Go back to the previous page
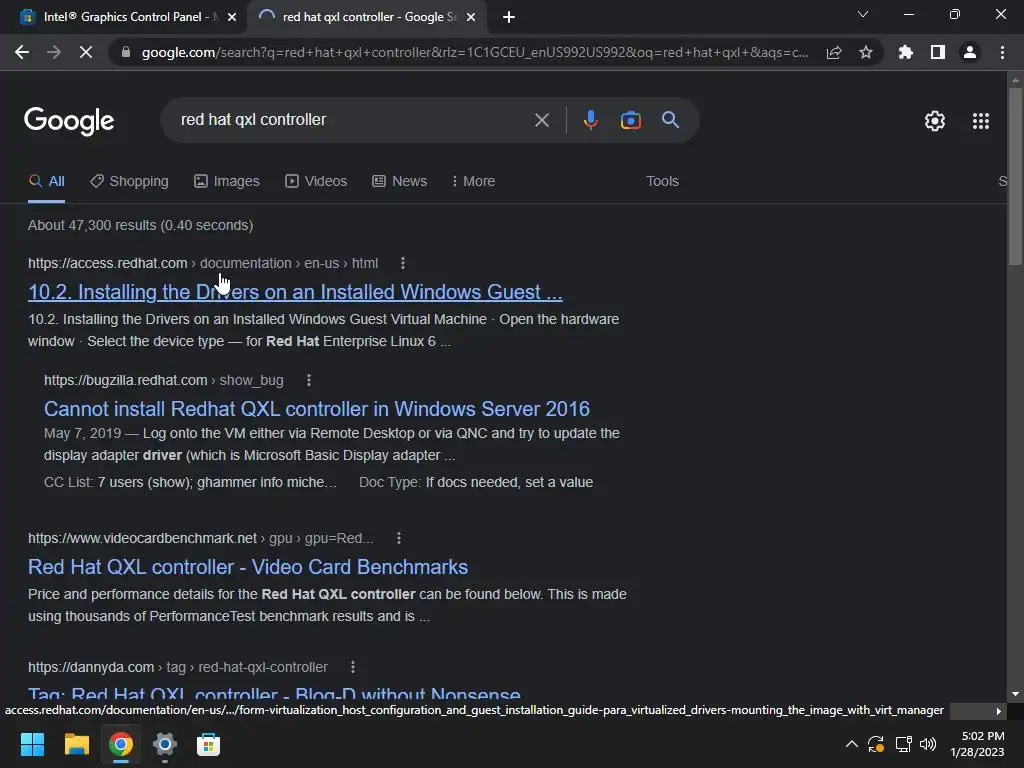Viewport: 1024px width, 768px height. click(22, 52)
